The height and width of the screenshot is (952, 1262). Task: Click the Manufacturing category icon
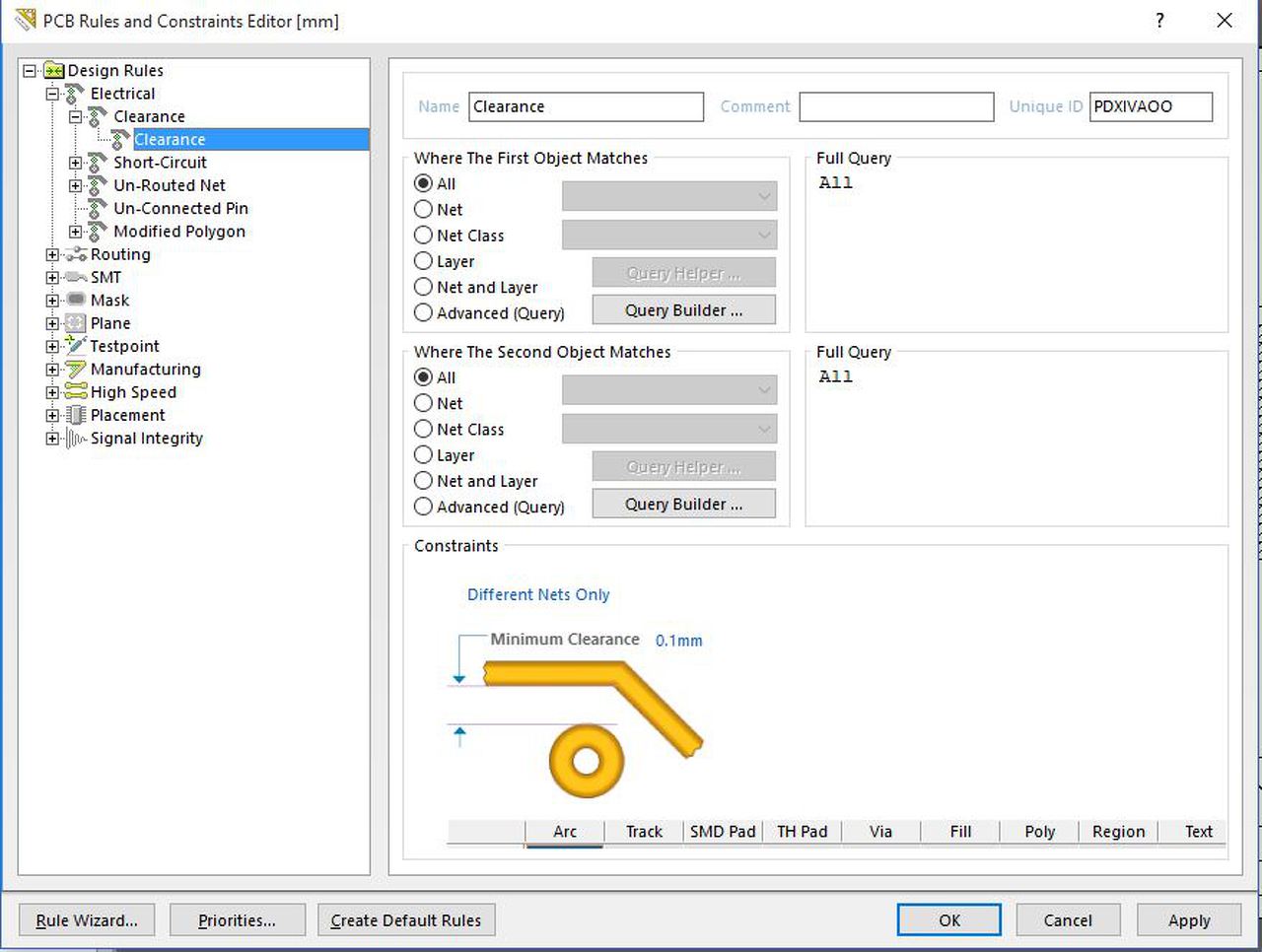pyautogui.click(x=76, y=369)
